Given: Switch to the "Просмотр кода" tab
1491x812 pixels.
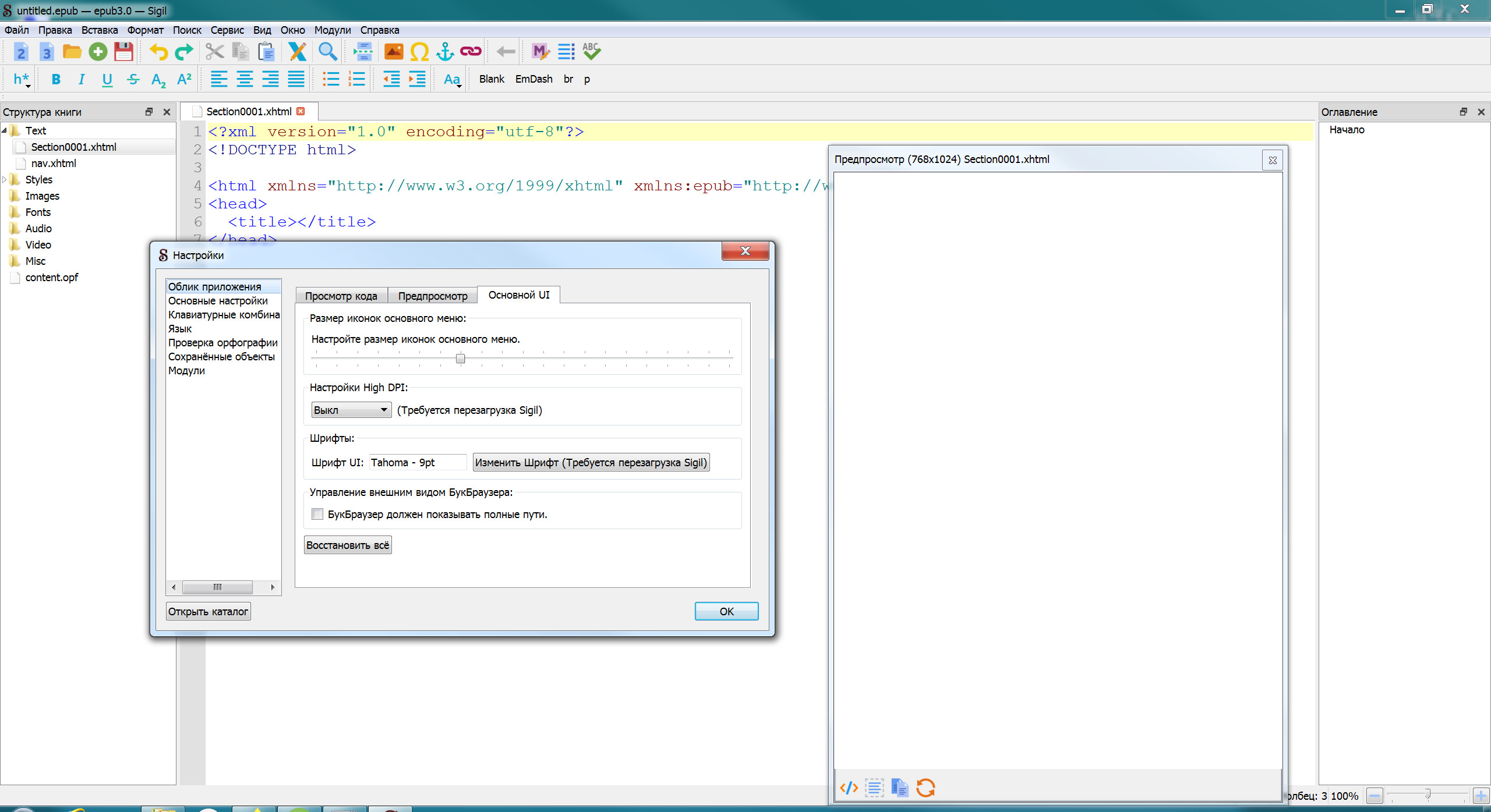Looking at the screenshot, I should (x=341, y=296).
